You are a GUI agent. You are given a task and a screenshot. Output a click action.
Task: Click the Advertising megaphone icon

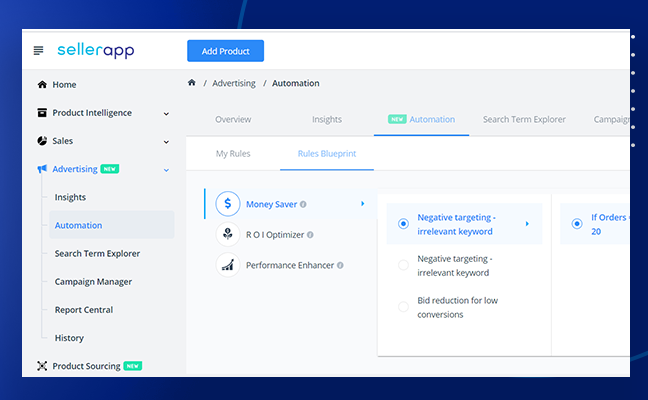(x=42, y=169)
